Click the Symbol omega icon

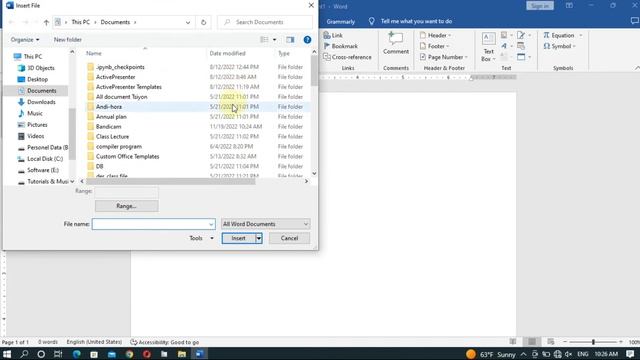point(547,46)
